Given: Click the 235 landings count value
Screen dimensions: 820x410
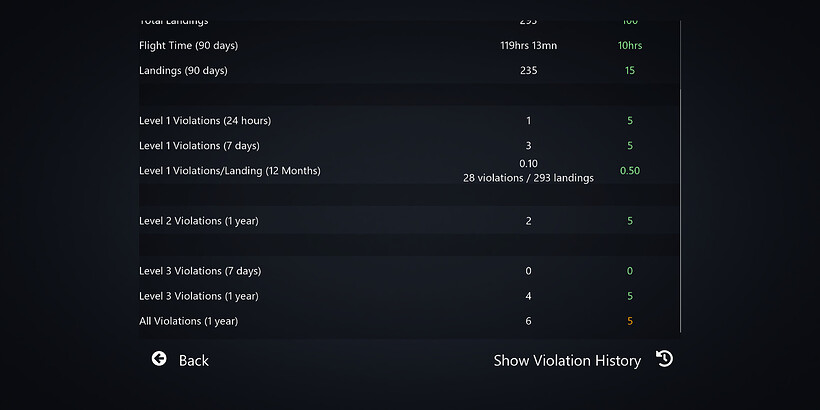Looking at the screenshot, I should [528, 70].
